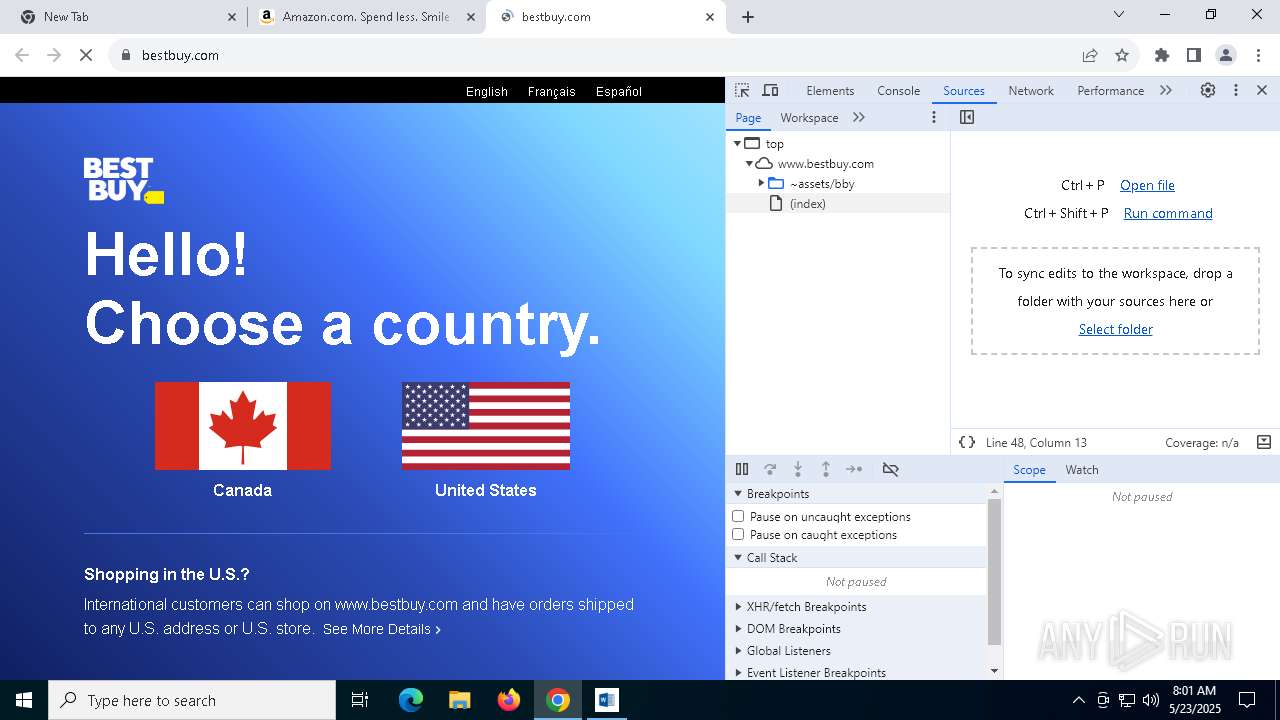Open Chrome profile avatar
The width and height of the screenshot is (1280, 720).
1226,55
